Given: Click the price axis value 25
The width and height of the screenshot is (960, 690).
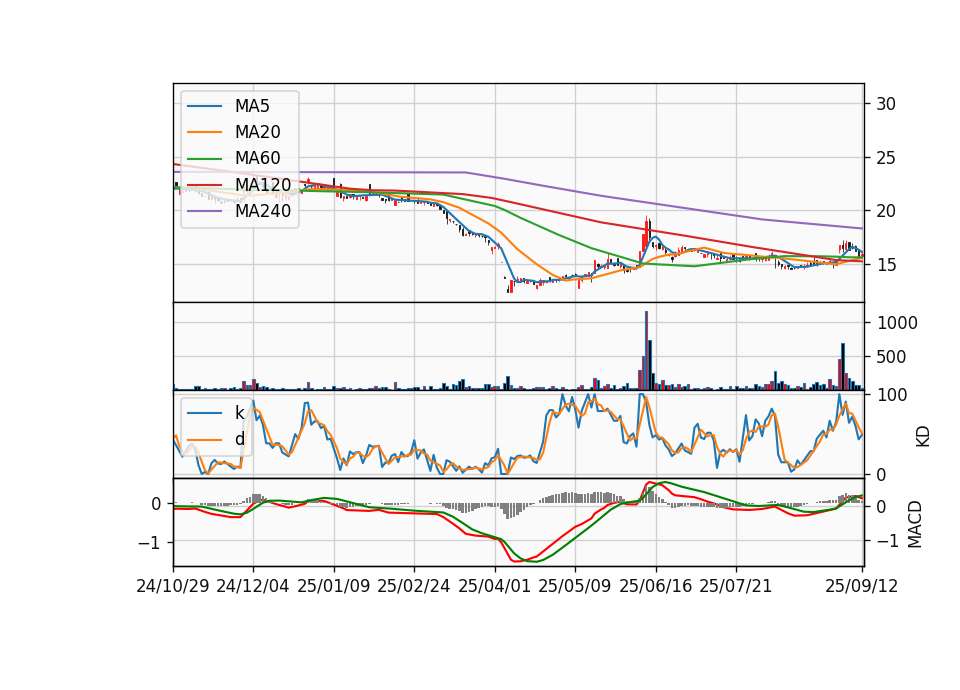Looking at the screenshot, I should (x=886, y=158).
